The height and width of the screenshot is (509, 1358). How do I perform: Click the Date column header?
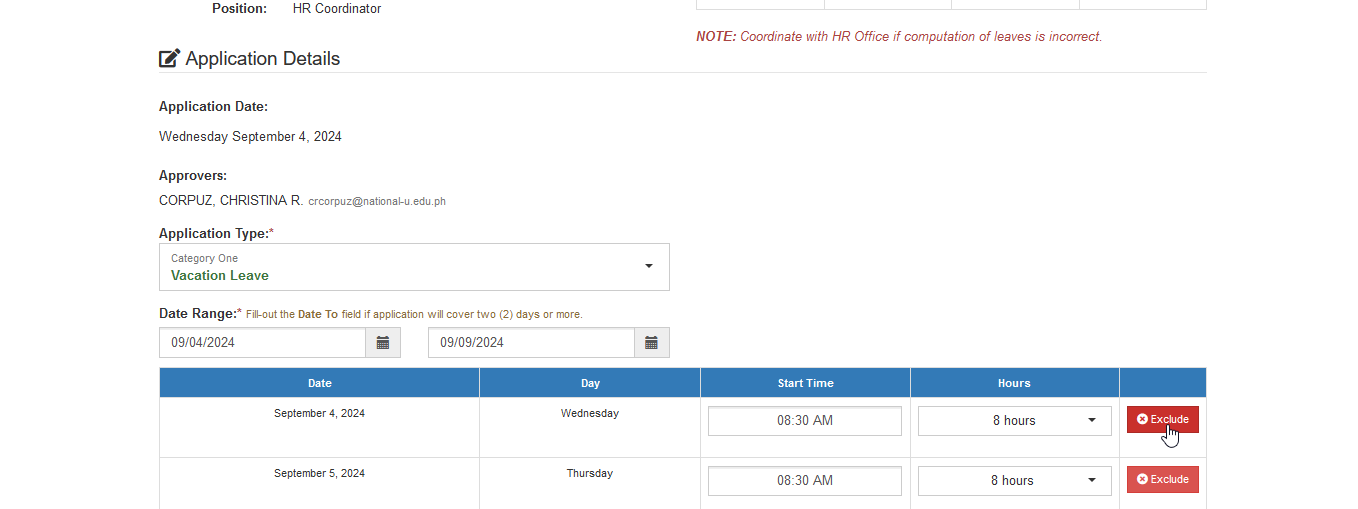(320, 383)
